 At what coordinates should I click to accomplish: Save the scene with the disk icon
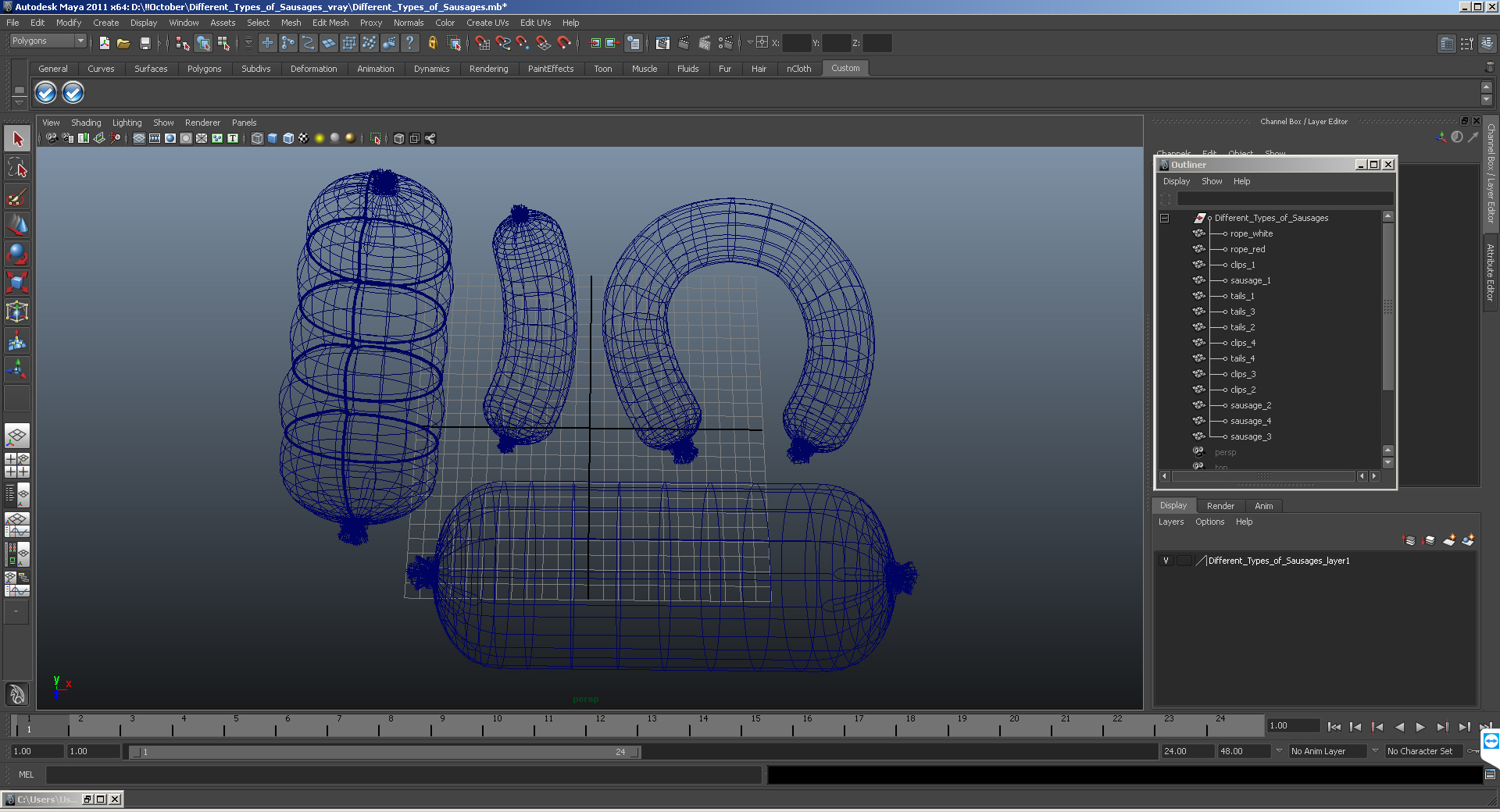(x=145, y=43)
